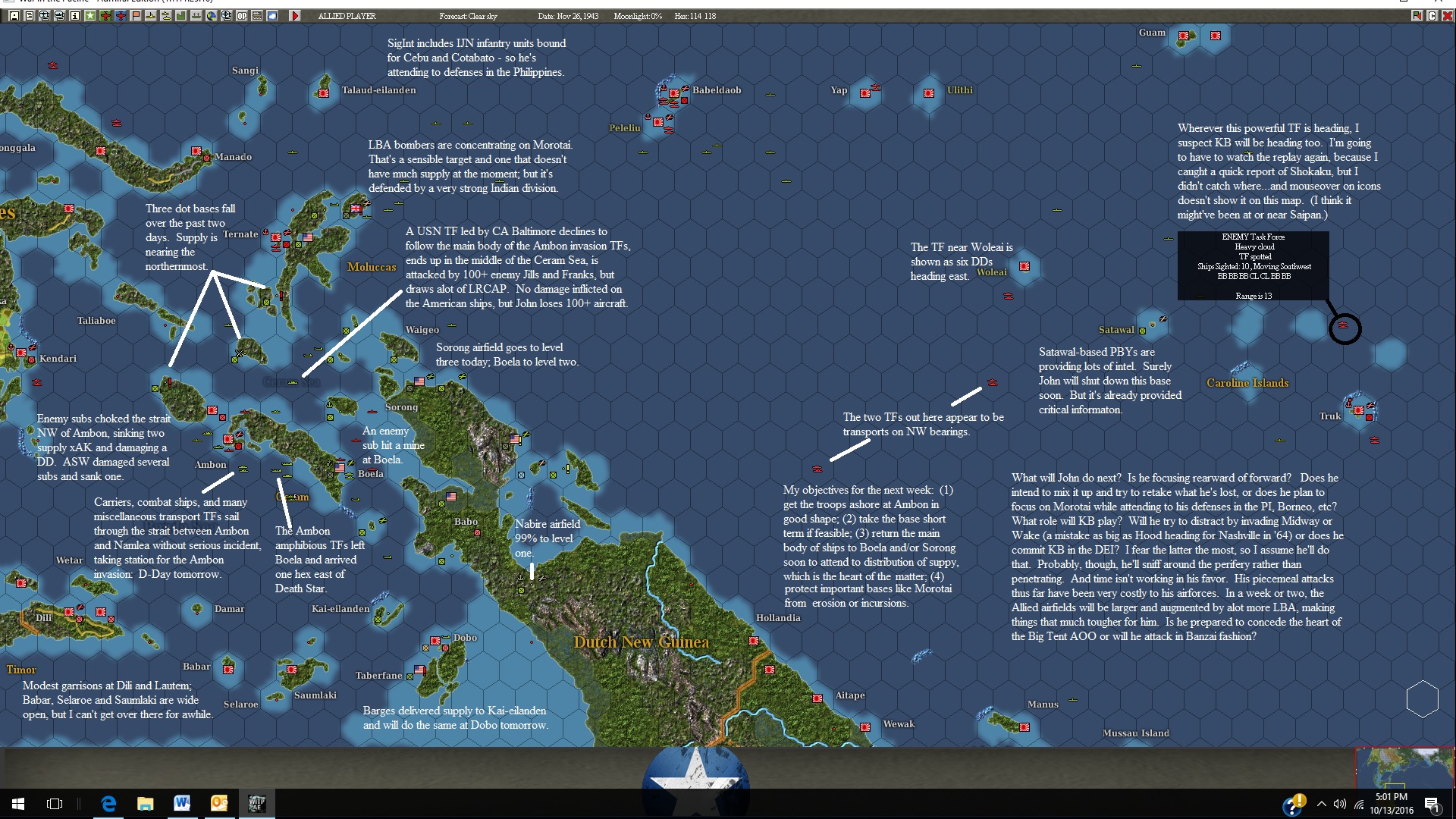The height and width of the screenshot is (819, 1456).
Task: Open Windows Task View
Action: pyautogui.click(x=55, y=804)
